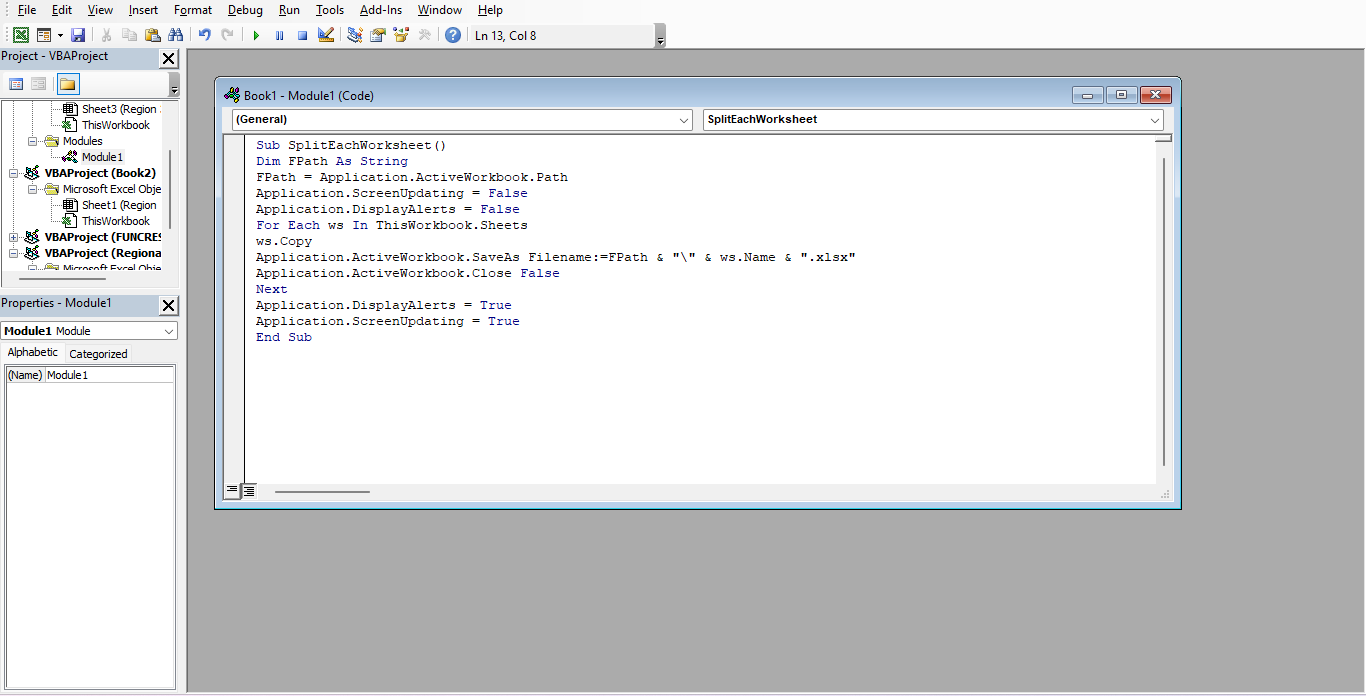Run the macro with the green play icon
Viewport: 1366px width, 696px height.
[x=256, y=35]
